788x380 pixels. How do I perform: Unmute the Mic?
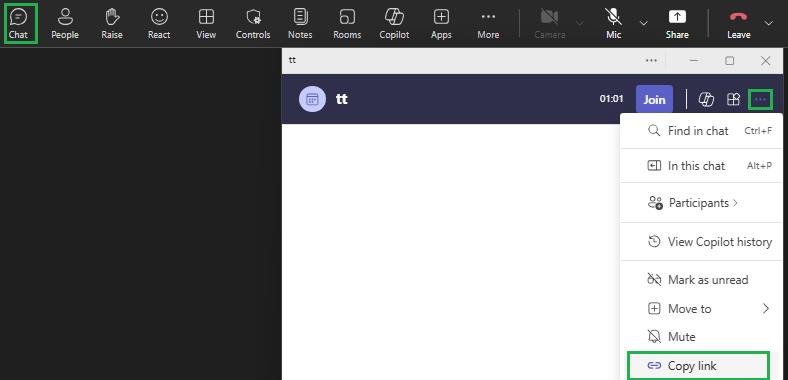click(613, 24)
